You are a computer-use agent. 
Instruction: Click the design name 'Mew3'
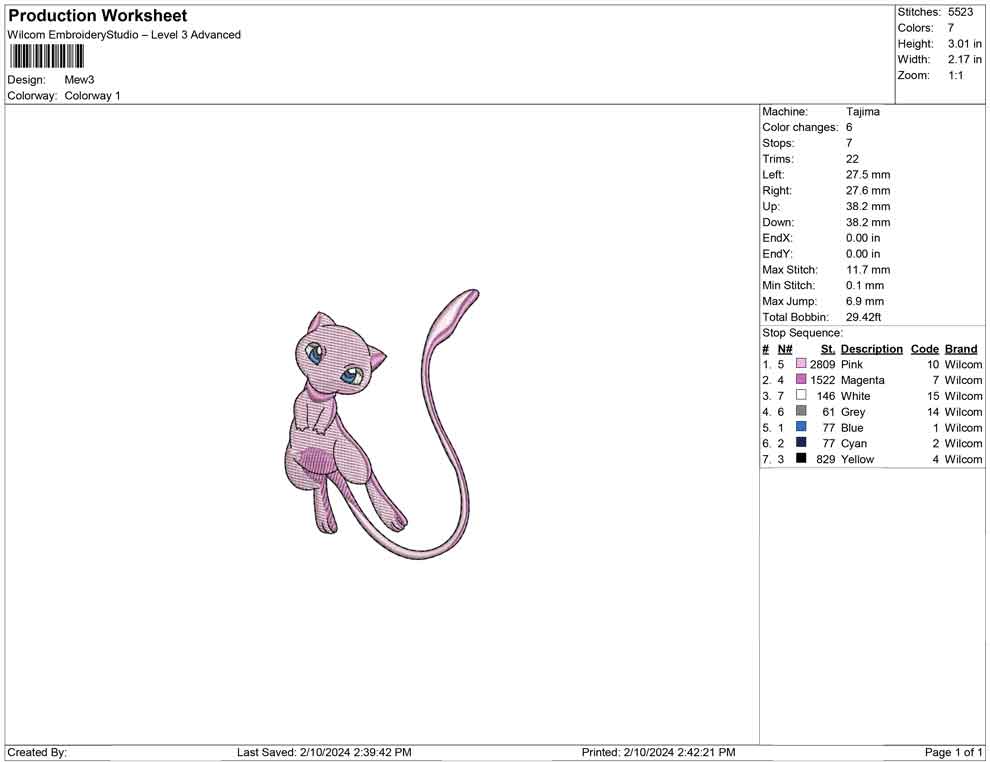tap(79, 80)
